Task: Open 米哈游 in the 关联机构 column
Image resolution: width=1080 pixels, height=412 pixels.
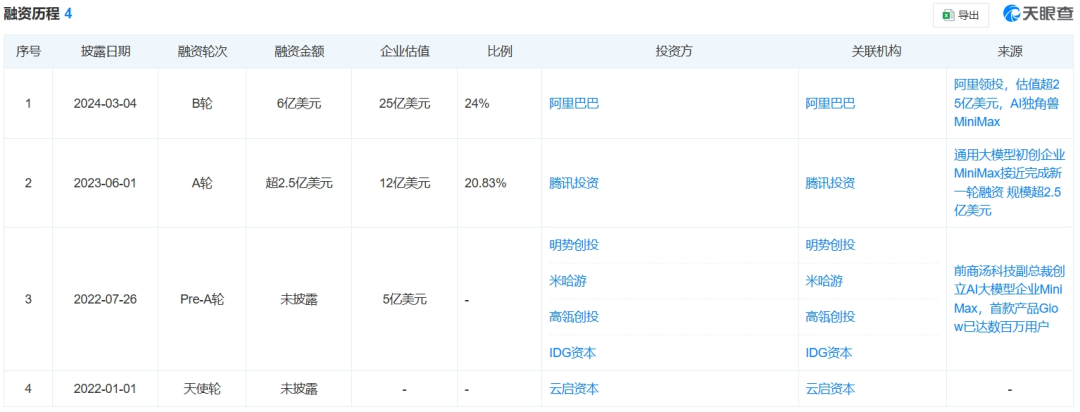Action: click(x=824, y=281)
